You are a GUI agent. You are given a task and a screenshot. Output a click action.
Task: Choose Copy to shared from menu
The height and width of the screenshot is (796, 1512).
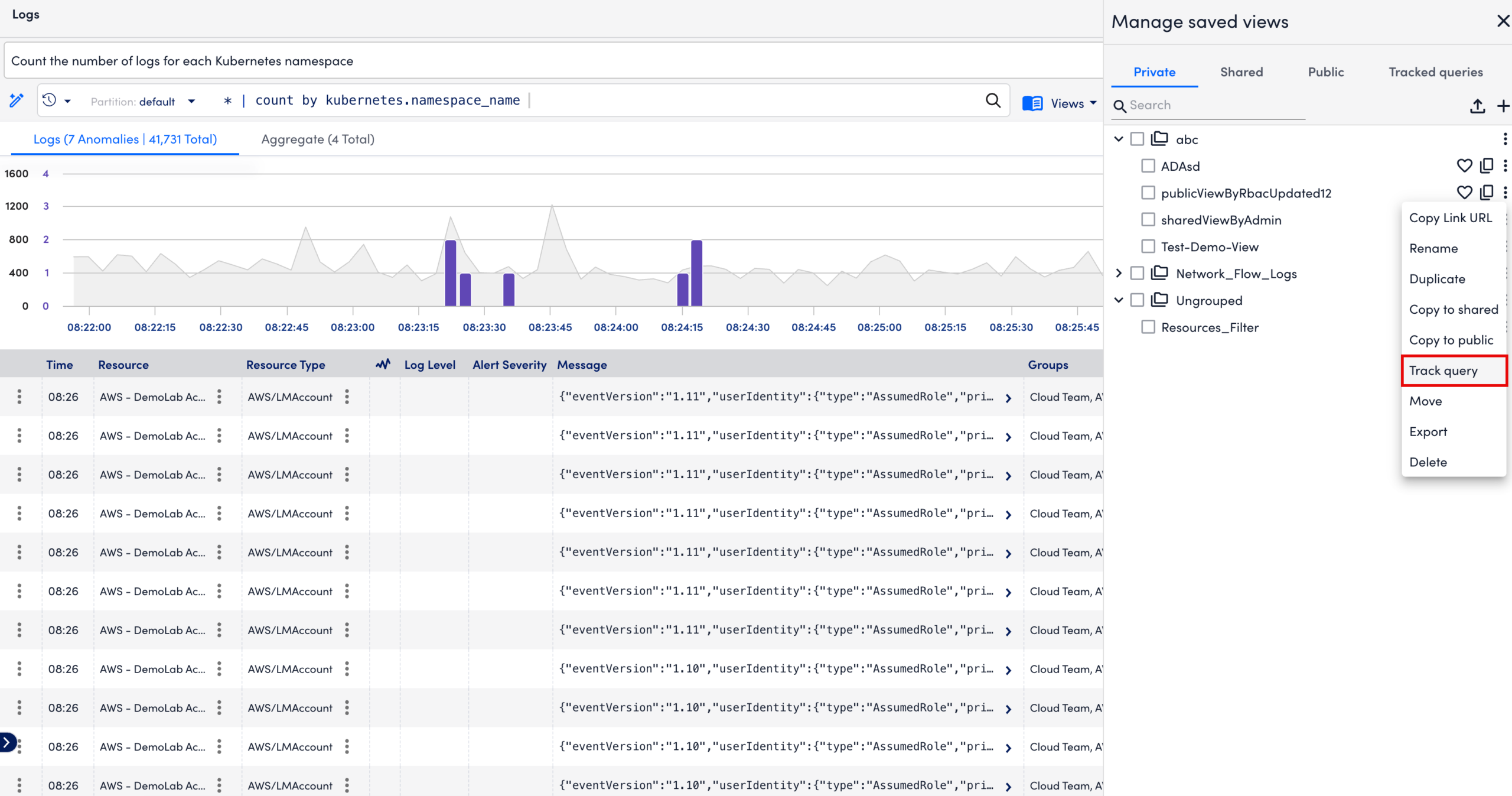pos(1454,310)
